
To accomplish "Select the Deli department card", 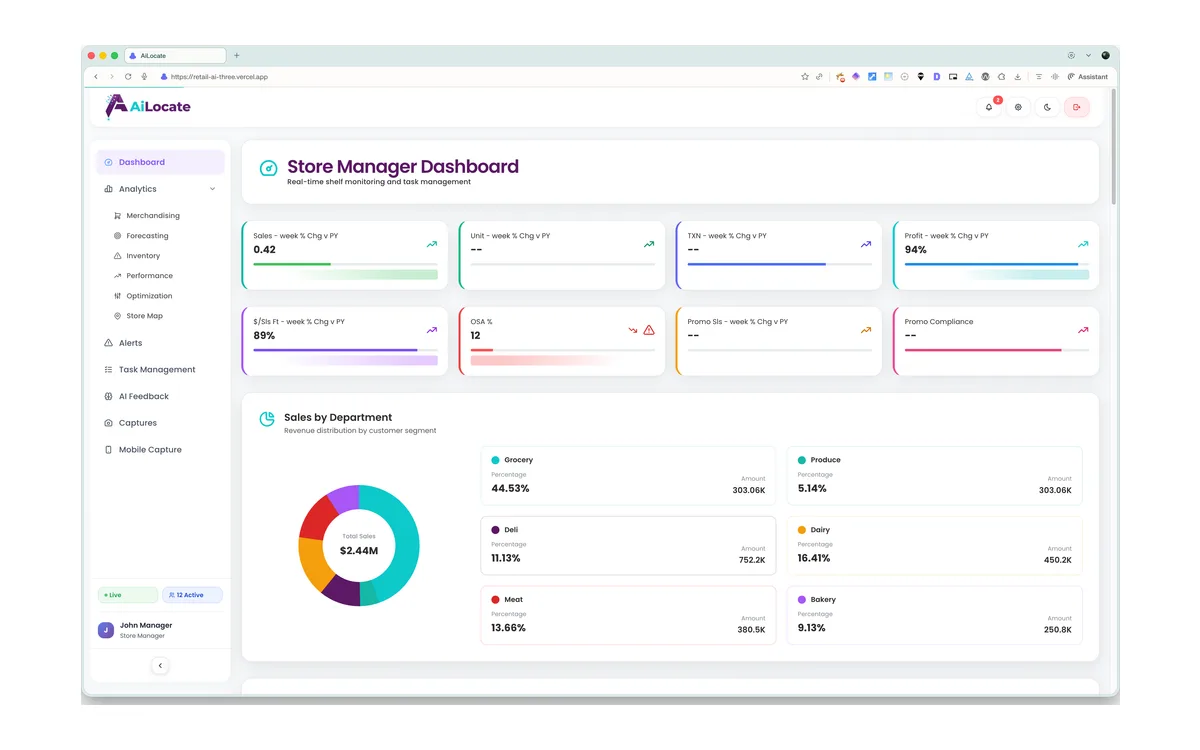I will 628,546.
